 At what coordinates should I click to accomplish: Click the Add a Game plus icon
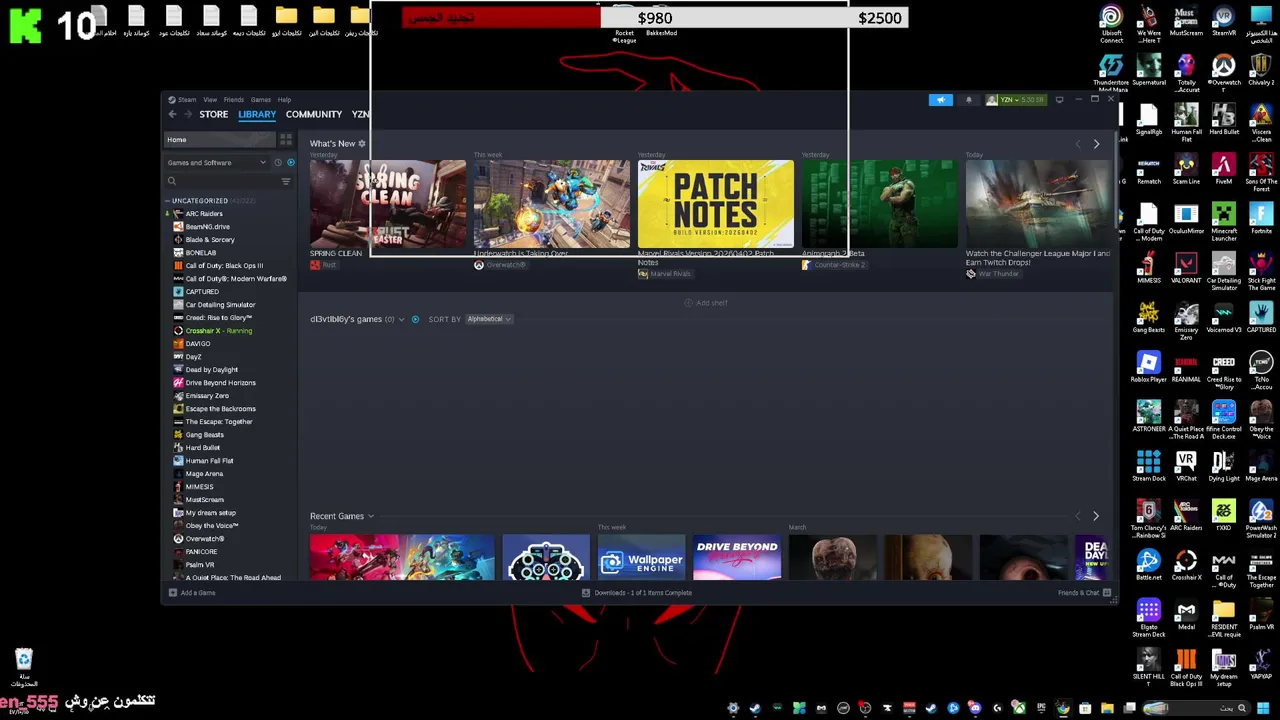coord(172,593)
